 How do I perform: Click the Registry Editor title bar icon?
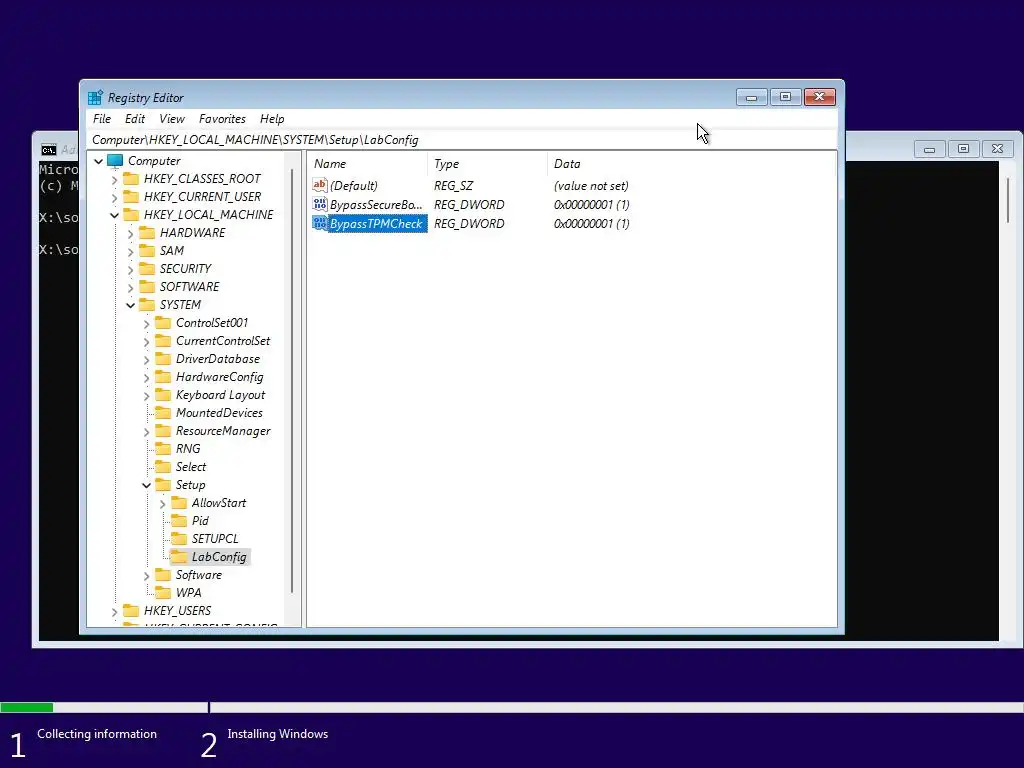tap(95, 97)
